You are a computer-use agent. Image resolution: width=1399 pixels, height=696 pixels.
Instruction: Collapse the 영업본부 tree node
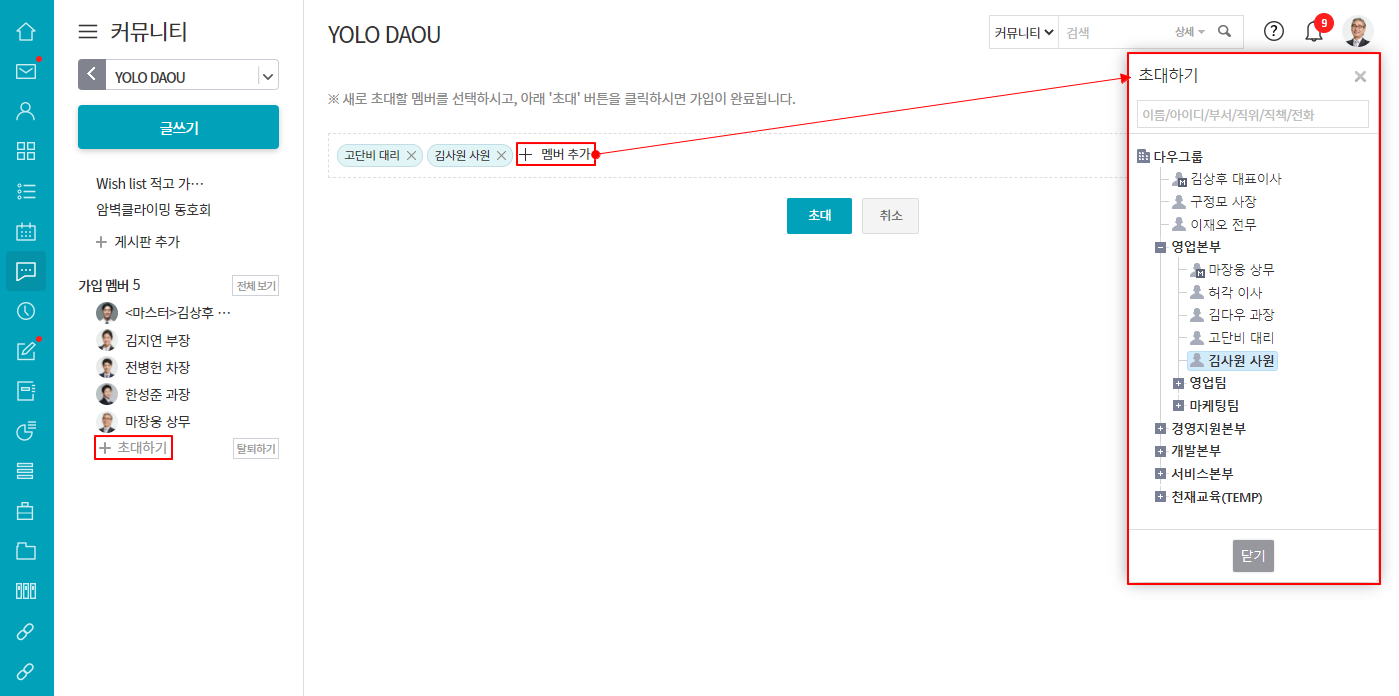click(x=1160, y=247)
